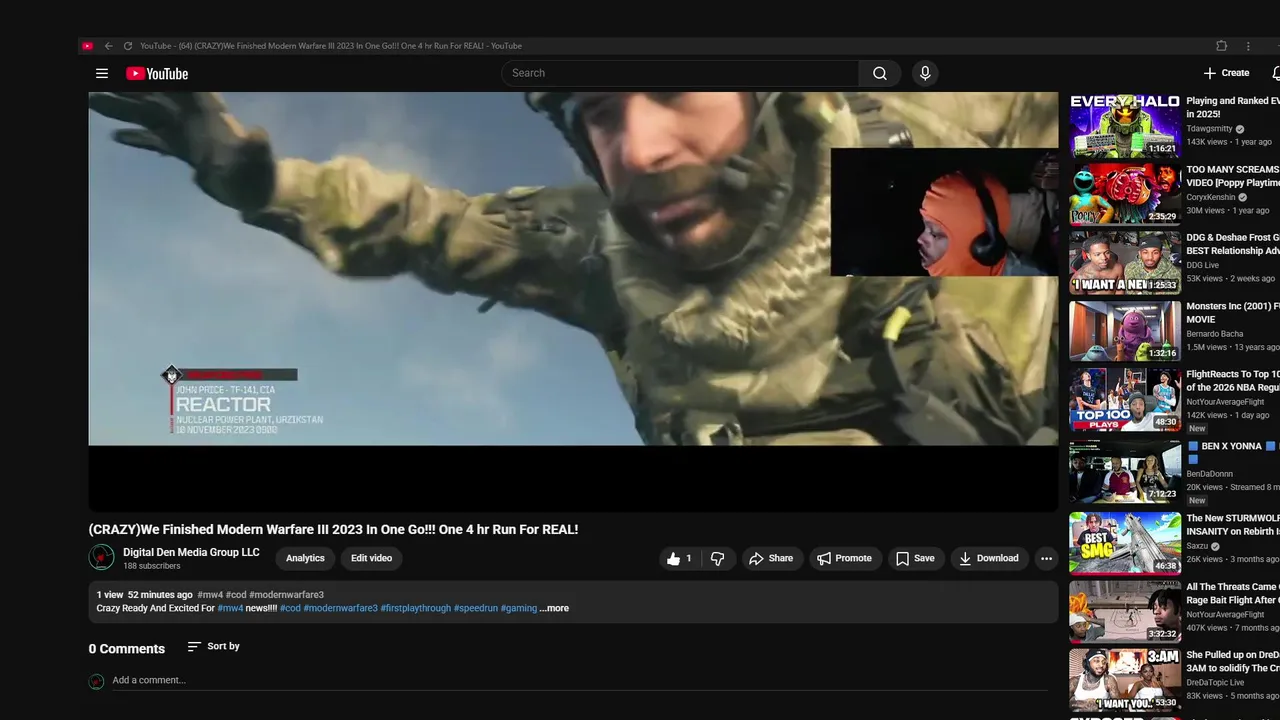Open CoryxKenshin channel name
This screenshot has height=720, width=1280.
[x=1211, y=197]
